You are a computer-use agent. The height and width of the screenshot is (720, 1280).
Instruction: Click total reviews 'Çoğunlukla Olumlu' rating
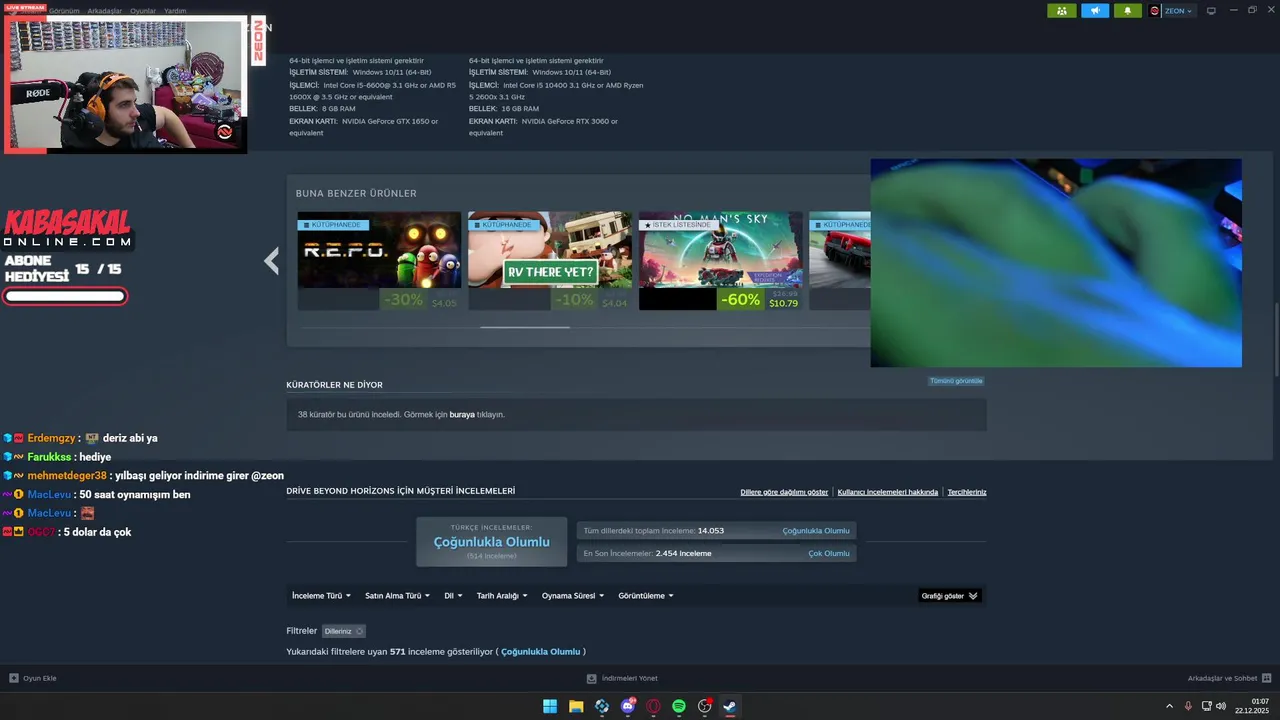click(x=816, y=531)
